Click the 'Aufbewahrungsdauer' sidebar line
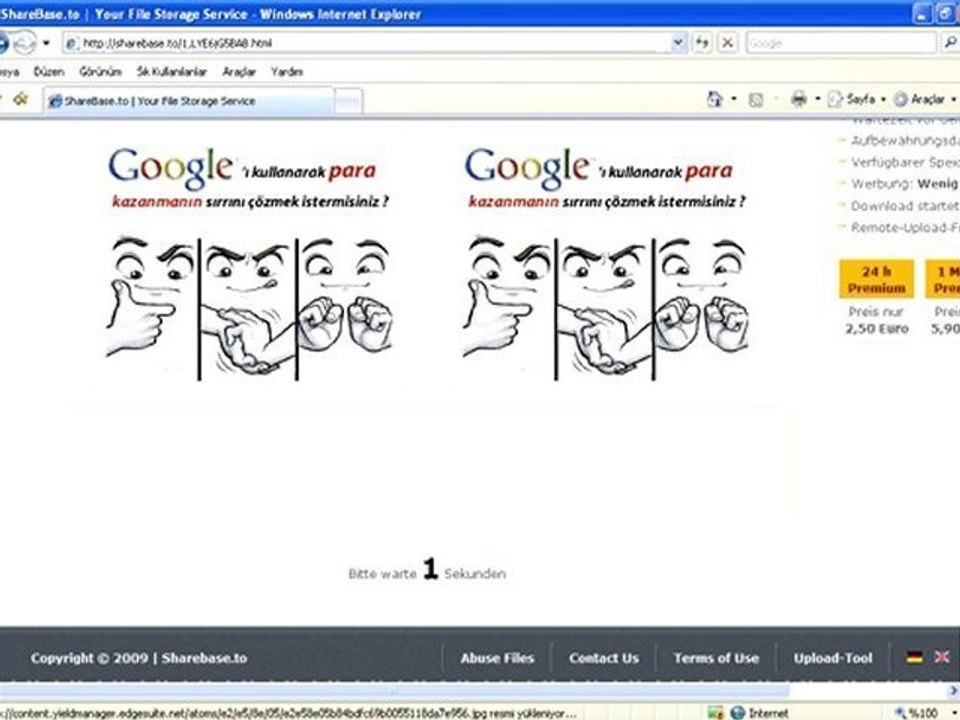 (904, 140)
